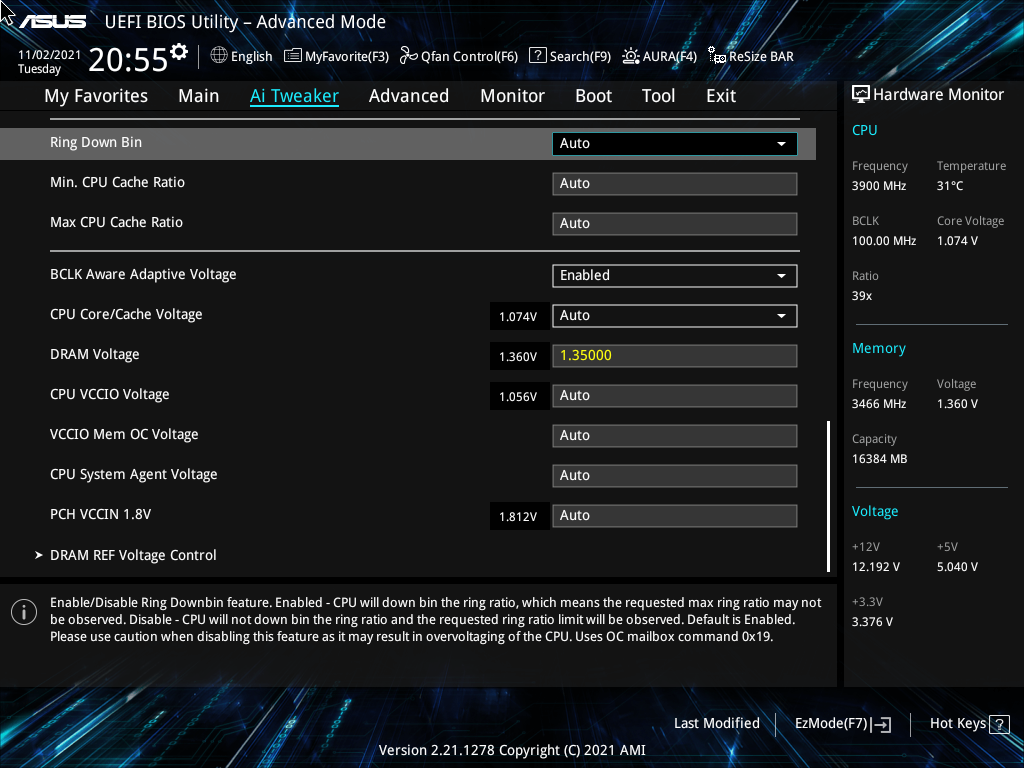Click the 1.360V reading beside DRAM Voltage
1024x768 pixels.
[x=518, y=357]
